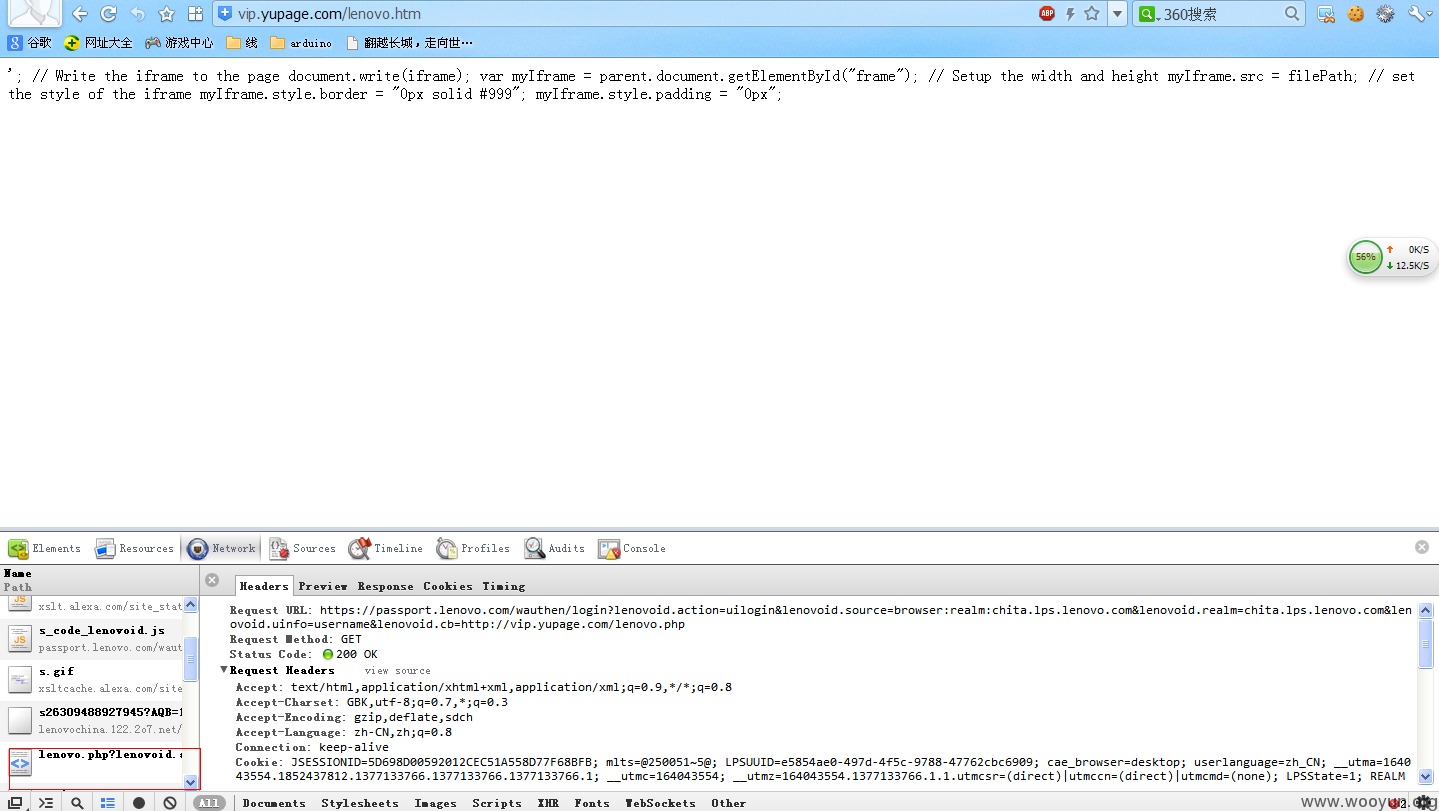Select the All filter pill
This screenshot has height=811, width=1439.
(208, 803)
